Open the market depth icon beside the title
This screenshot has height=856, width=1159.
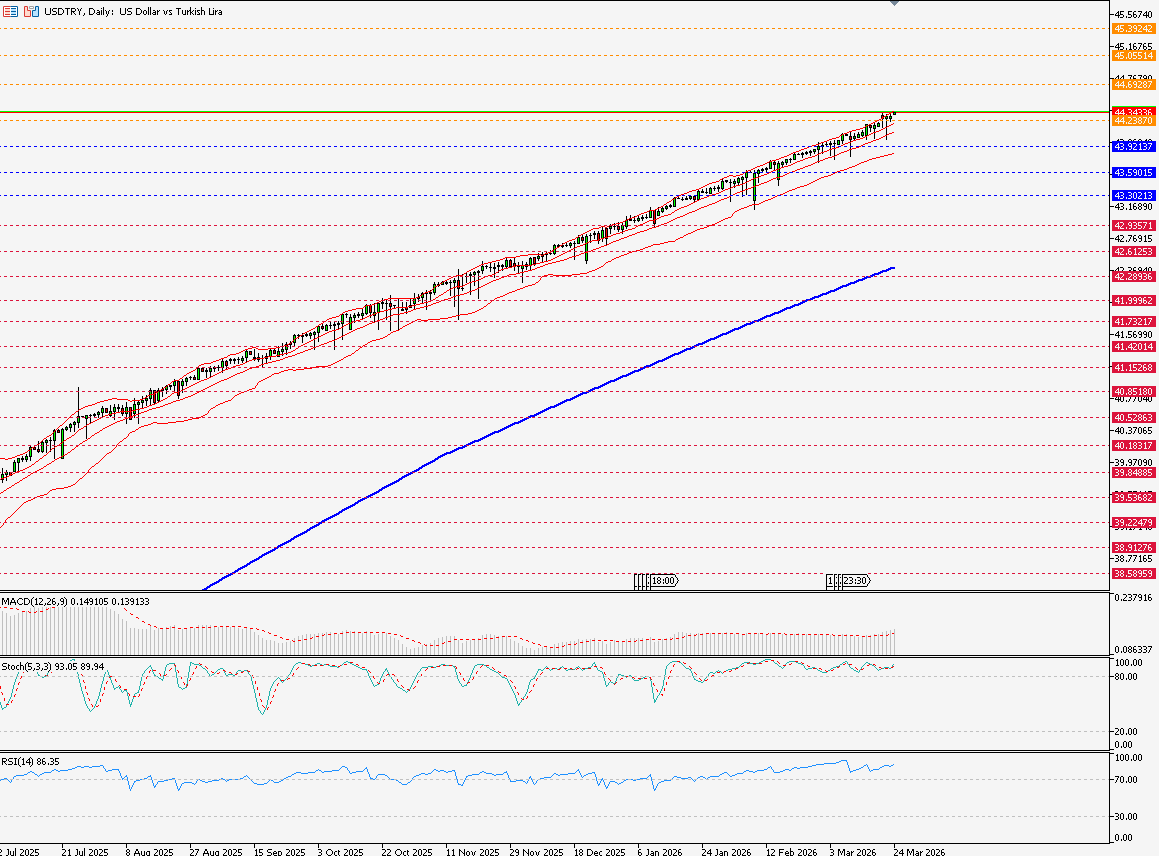point(31,11)
